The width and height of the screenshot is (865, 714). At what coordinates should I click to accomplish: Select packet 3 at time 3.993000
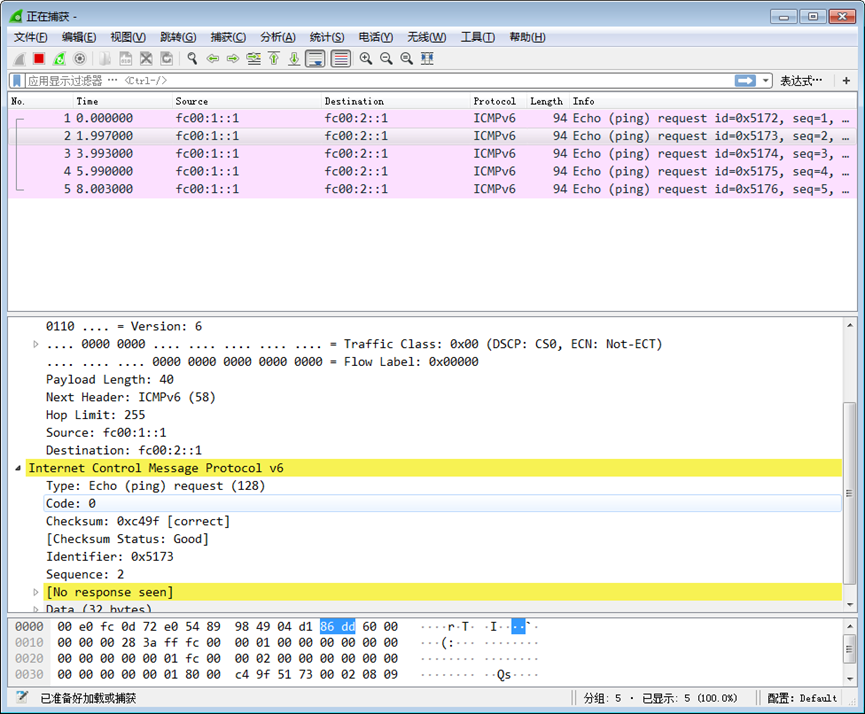point(432,153)
